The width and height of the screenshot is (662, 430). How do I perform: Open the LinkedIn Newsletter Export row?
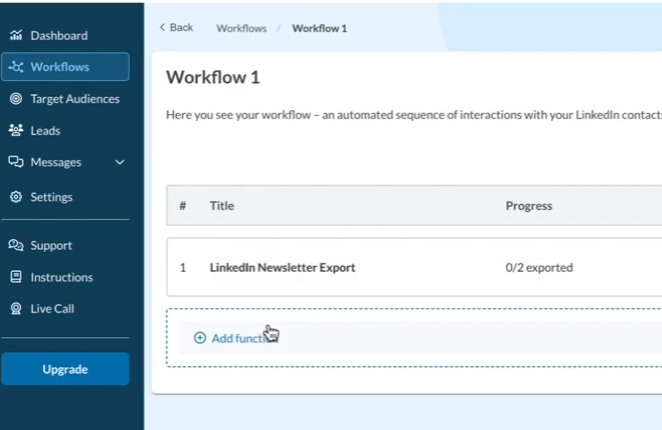(282, 268)
